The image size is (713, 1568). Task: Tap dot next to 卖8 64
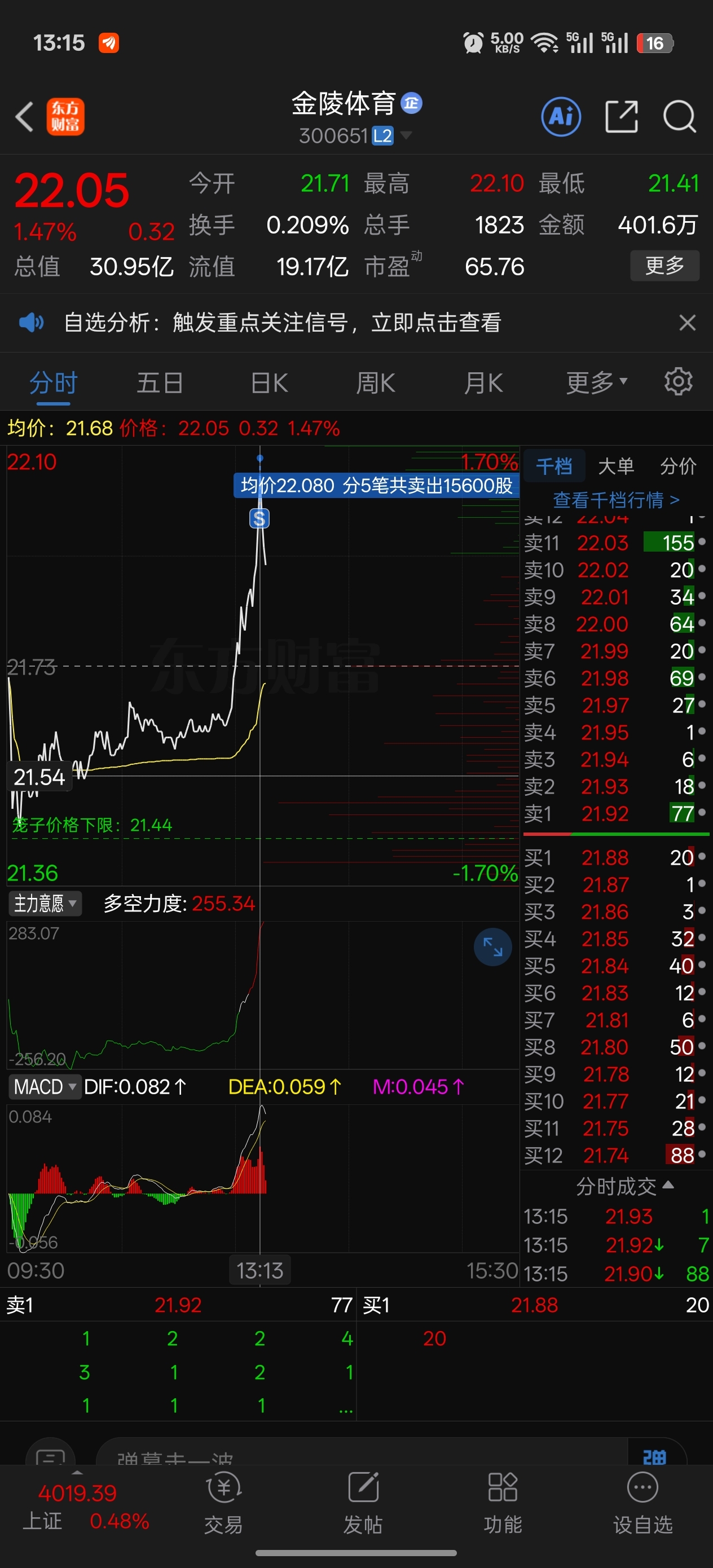[702, 623]
